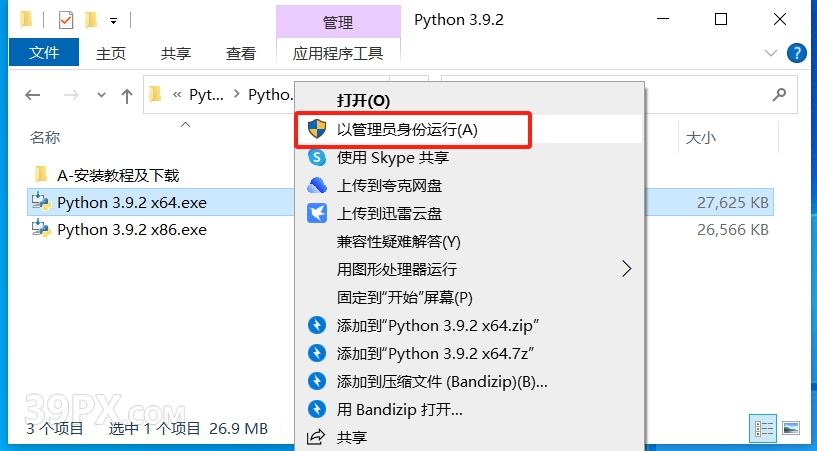Click the properties checkmark icon in title bar
The width and height of the screenshot is (817, 451).
click(x=66, y=20)
